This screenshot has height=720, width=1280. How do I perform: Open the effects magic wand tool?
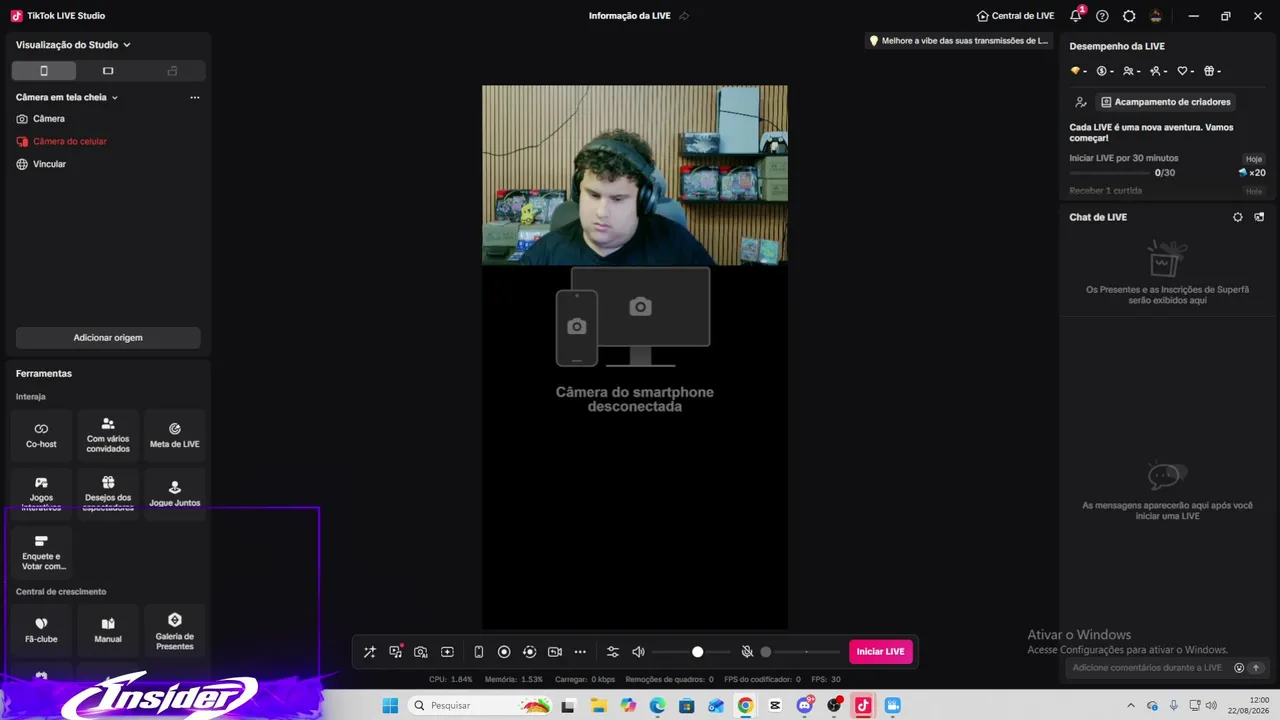[370, 652]
